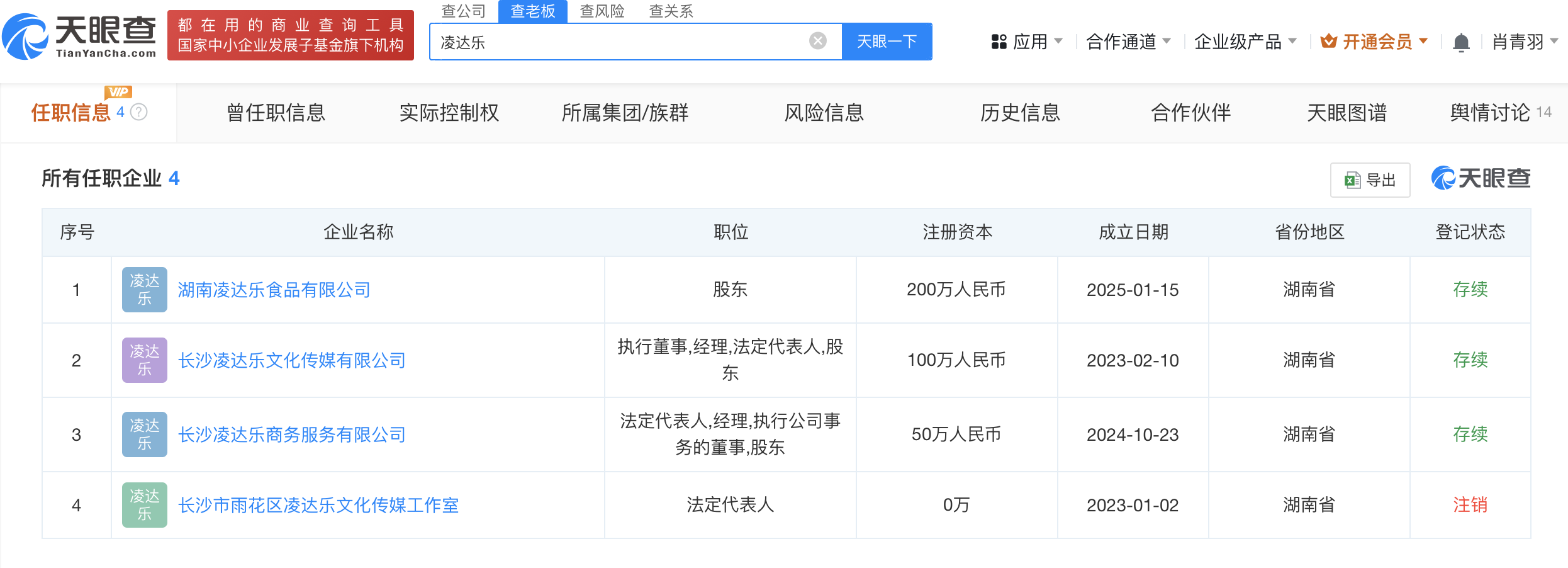Viewport: 1568px width, 568px height.
Task: Click the 导出 export button
Action: click(1370, 180)
